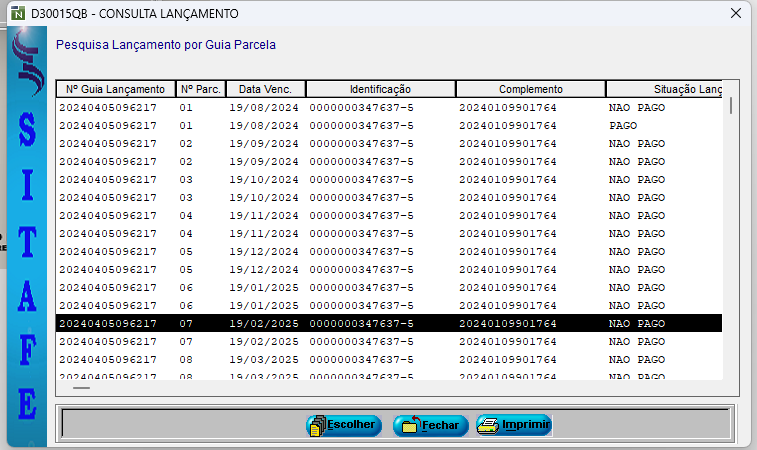This screenshot has width=757, height=450.
Task: Click the Identificação column header
Action: pos(380,89)
